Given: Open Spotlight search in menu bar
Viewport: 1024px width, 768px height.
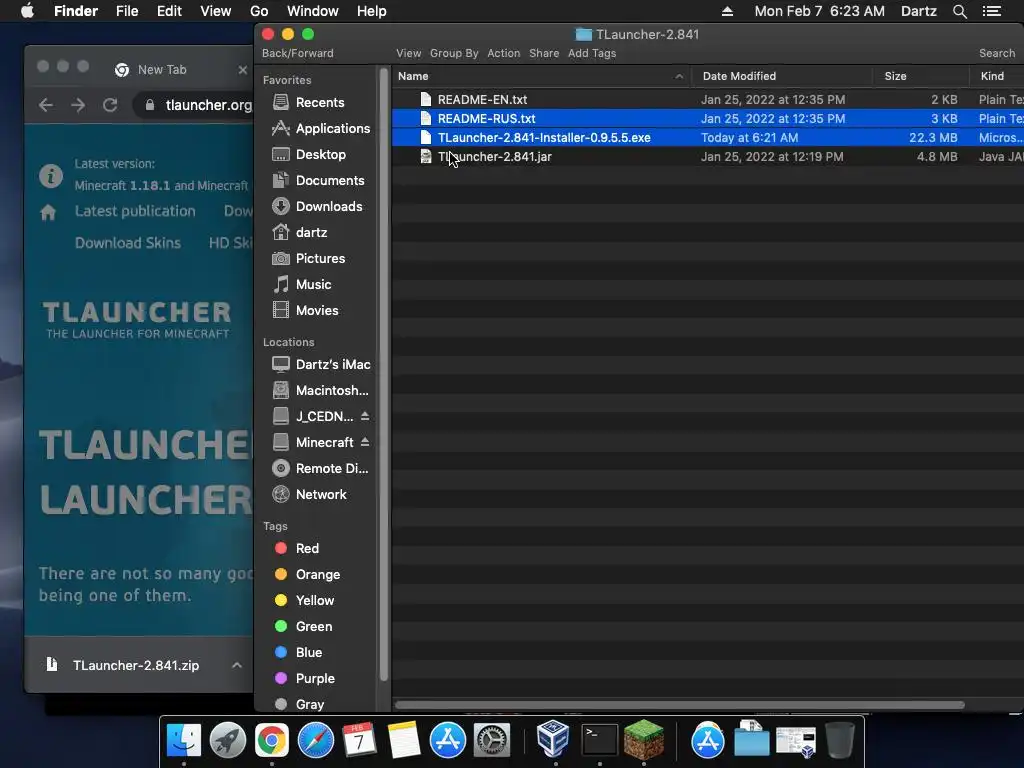Looking at the screenshot, I should click(x=959, y=11).
